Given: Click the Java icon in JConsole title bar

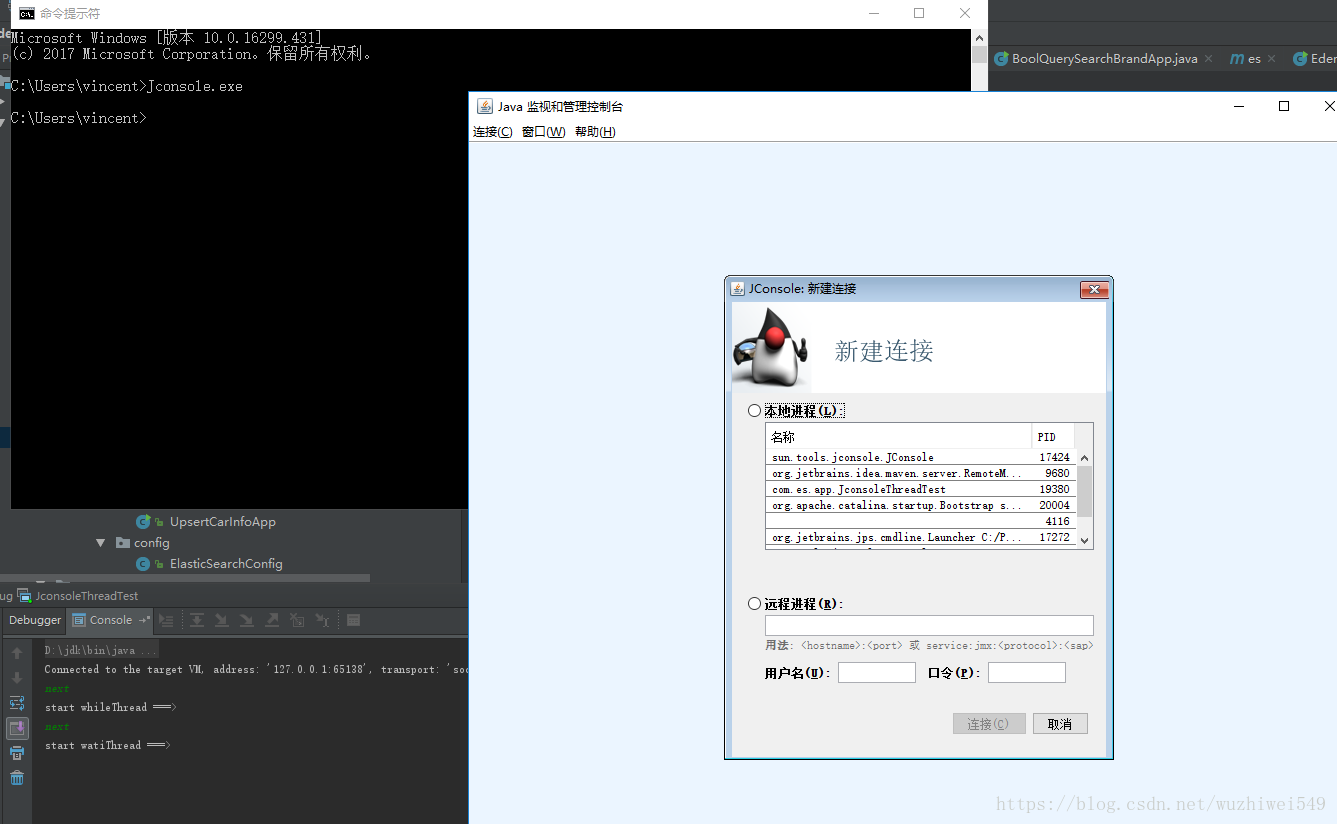Looking at the screenshot, I should 485,106.
